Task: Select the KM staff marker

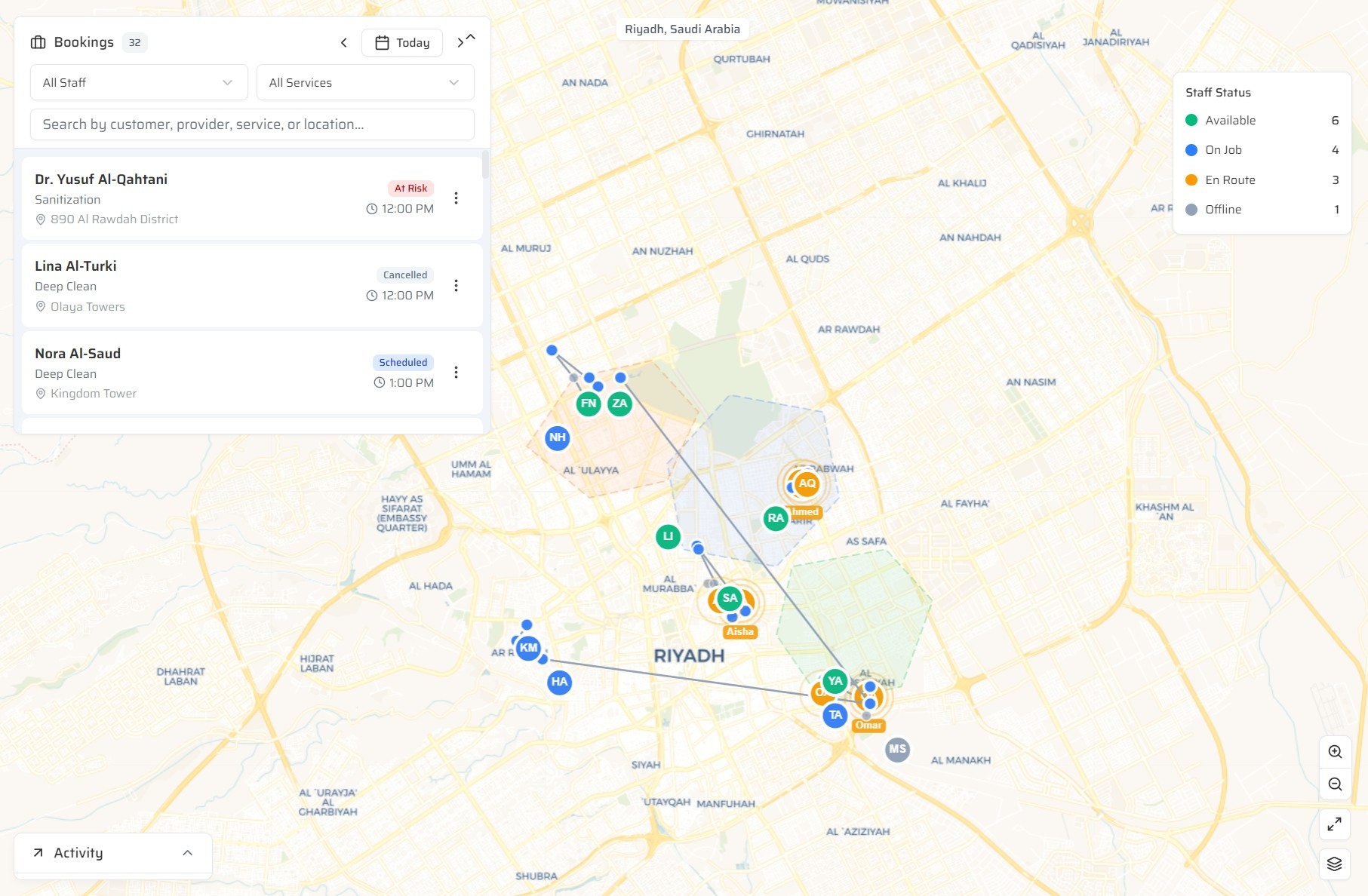Action: click(x=528, y=648)
